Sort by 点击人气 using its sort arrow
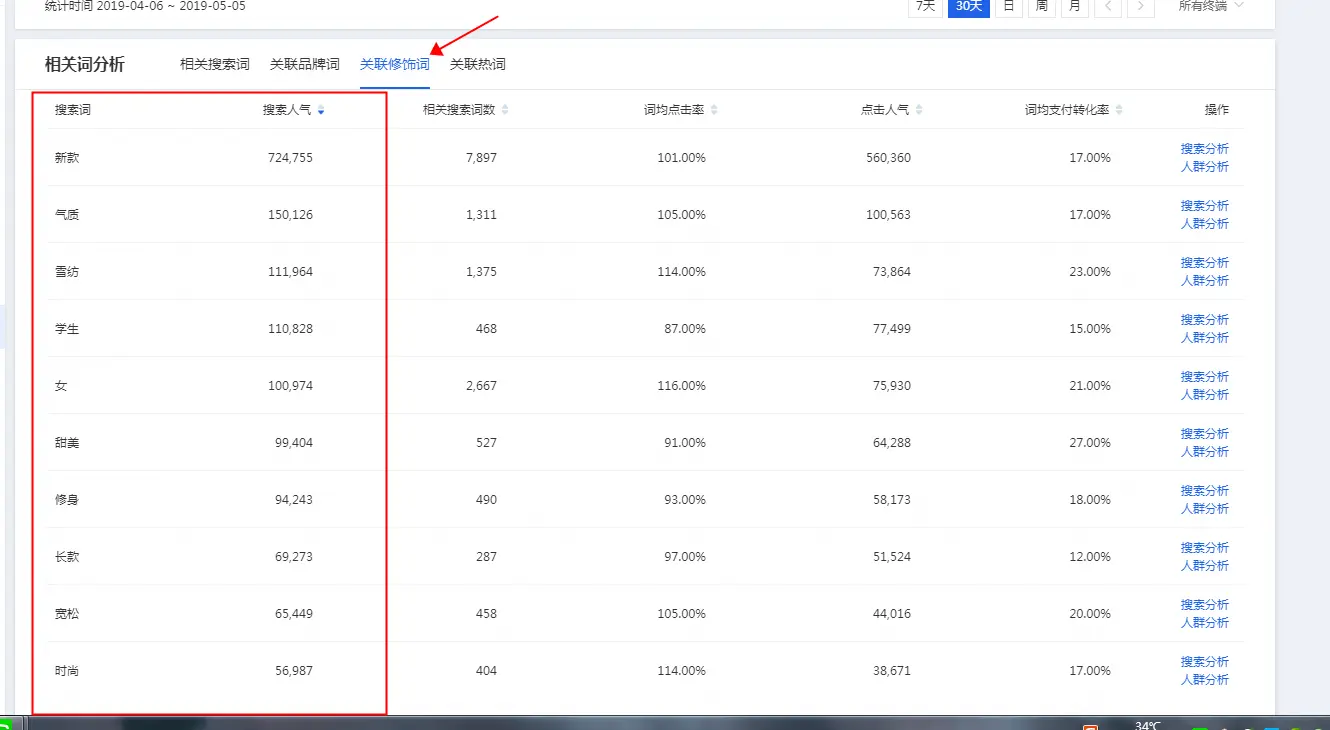The image size is (1330, 730). tap(919, 110)
